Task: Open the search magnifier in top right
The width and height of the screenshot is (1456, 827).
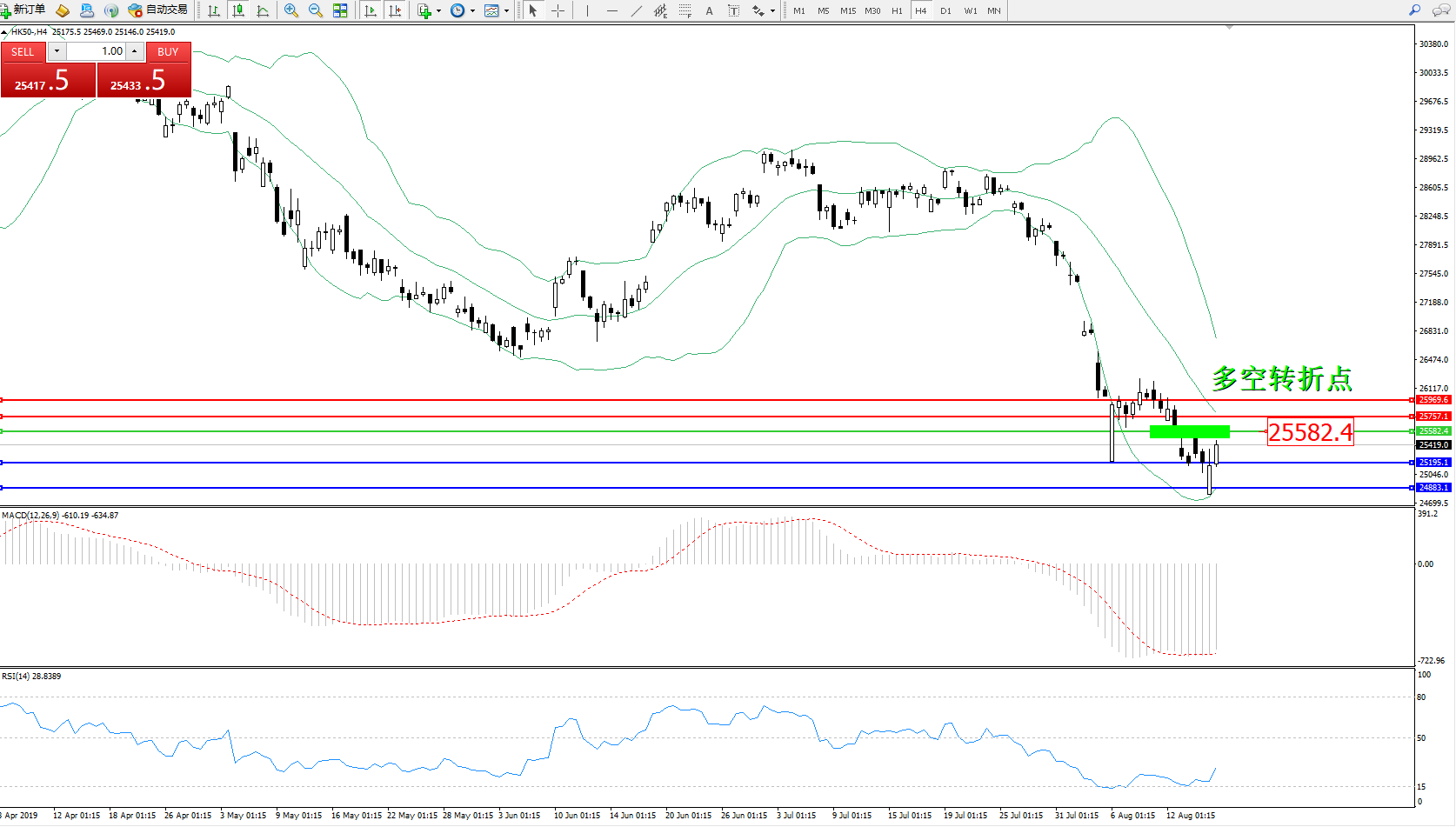Action: pyautogui.click(x=1415, y=10)
